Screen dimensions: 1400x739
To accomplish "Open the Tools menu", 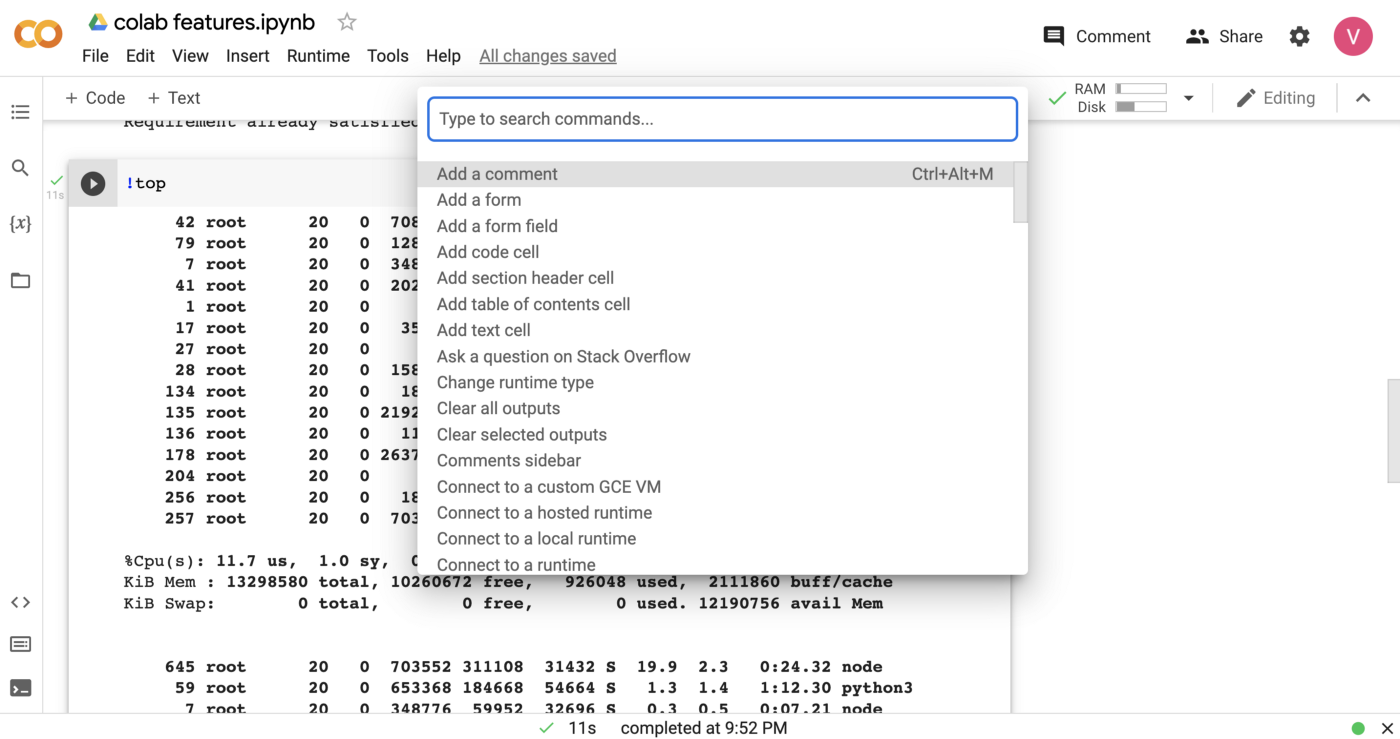I will tap(387, 56).
